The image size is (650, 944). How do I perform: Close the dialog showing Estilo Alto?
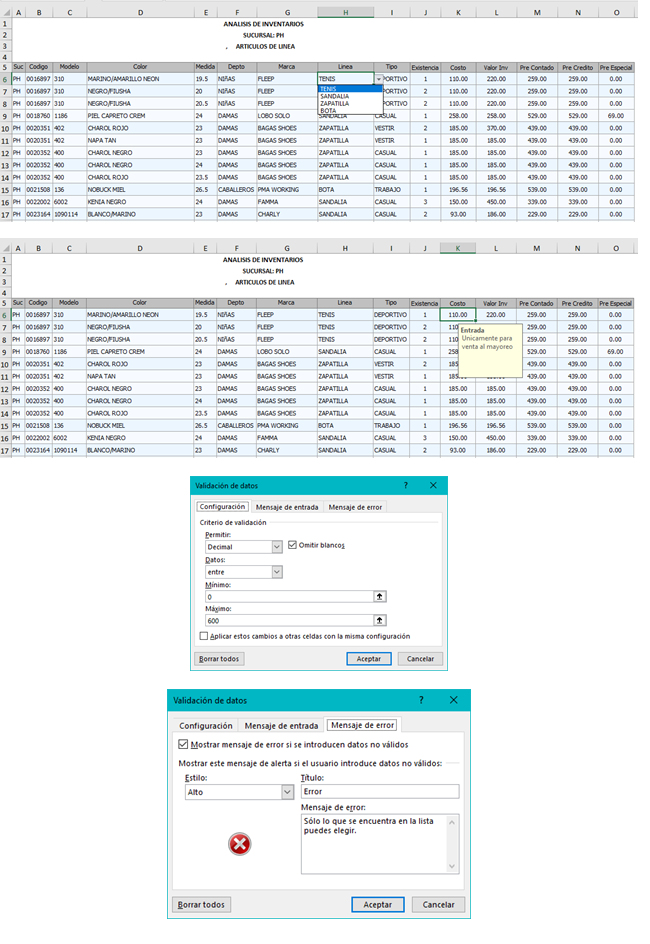pyautogui.click(x=454, y=700)
